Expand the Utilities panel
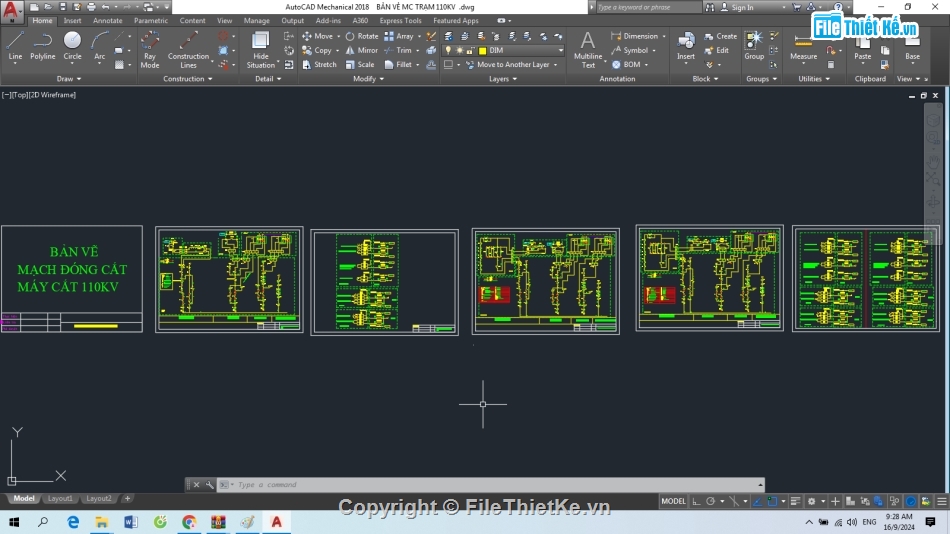950x534 pixels. click(x=814, y=79)
